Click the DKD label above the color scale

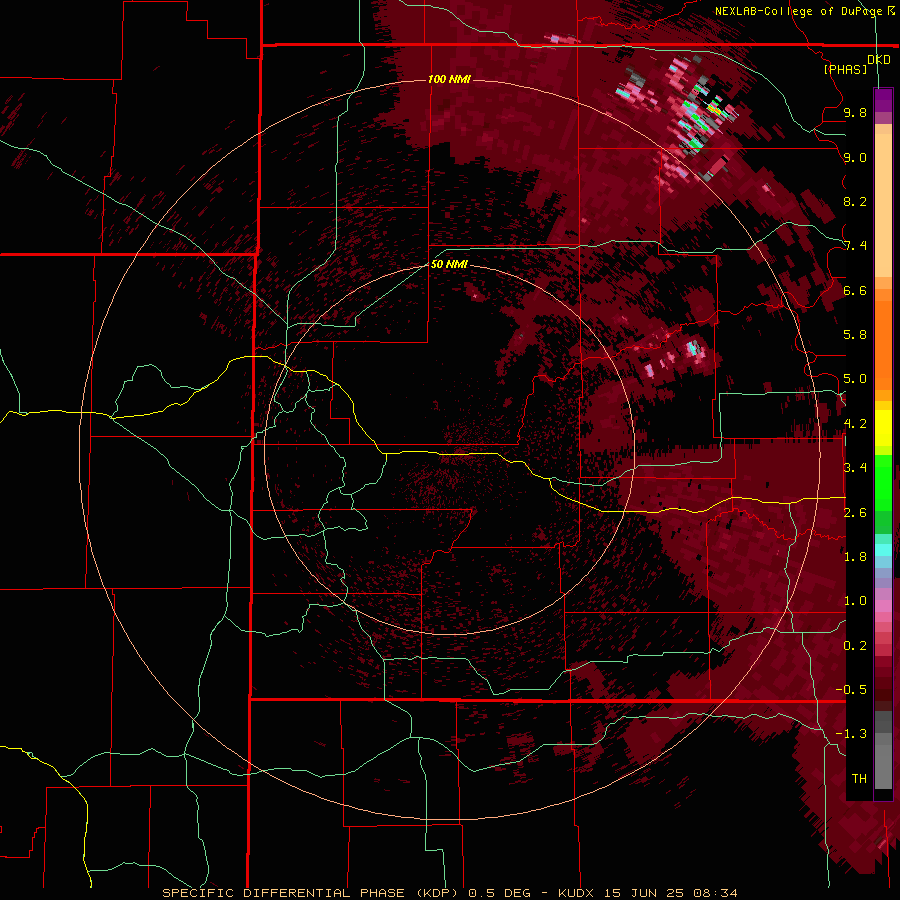[878, 60]
